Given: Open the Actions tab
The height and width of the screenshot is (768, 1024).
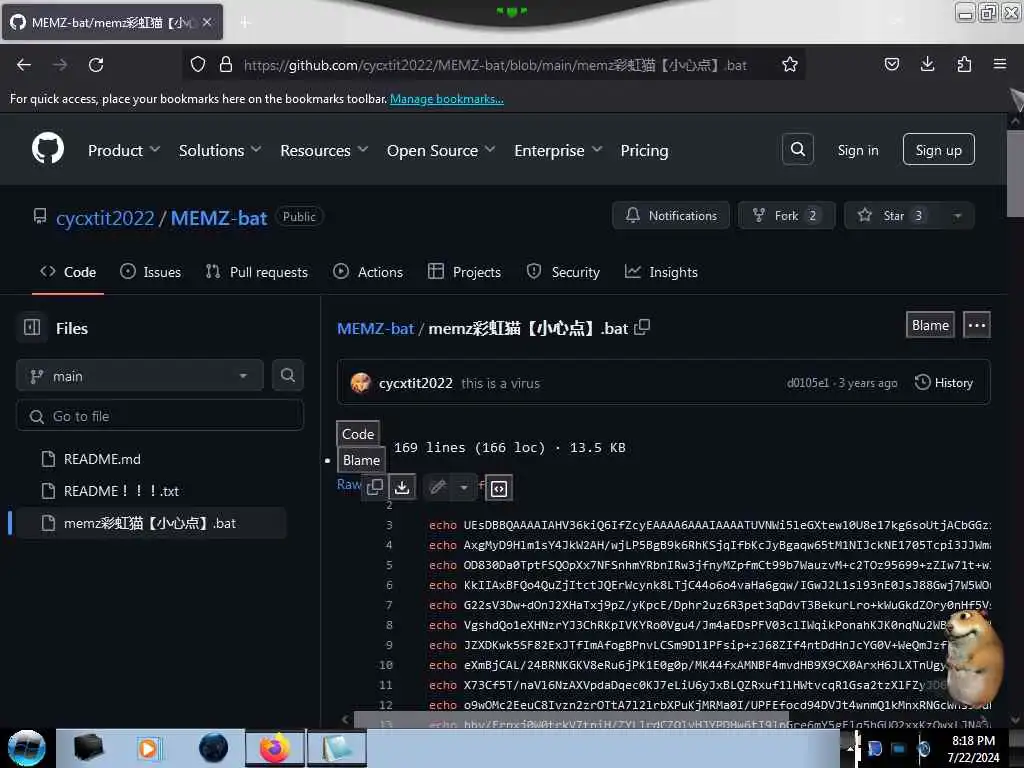Looking at the screenshot, I should point(368,272).
